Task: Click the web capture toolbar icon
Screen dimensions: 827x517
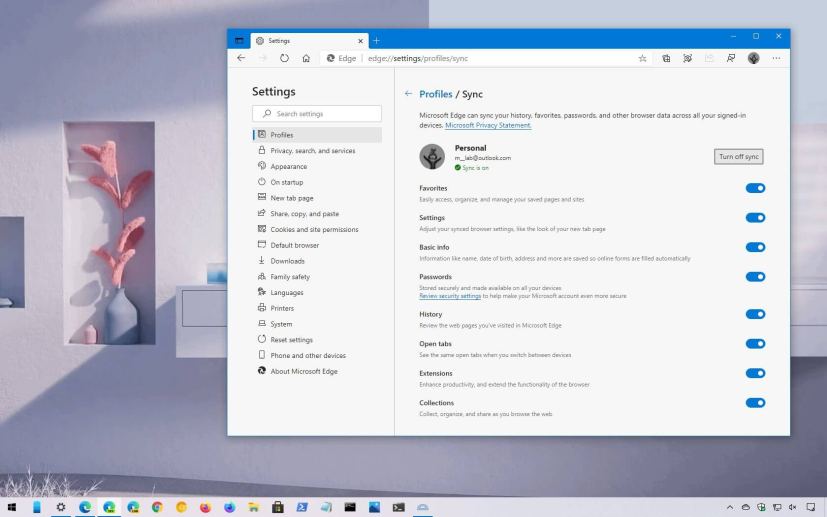Action: (x=687, y=59)
